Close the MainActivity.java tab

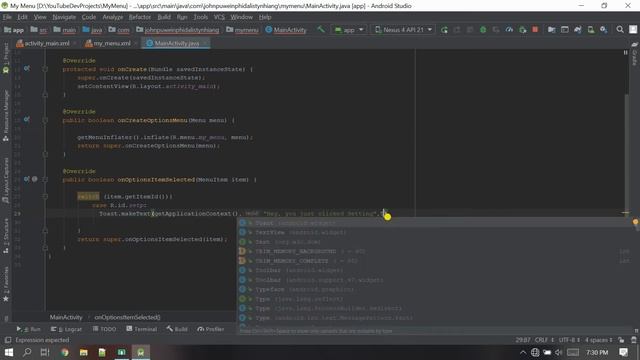tap(205, 43)
